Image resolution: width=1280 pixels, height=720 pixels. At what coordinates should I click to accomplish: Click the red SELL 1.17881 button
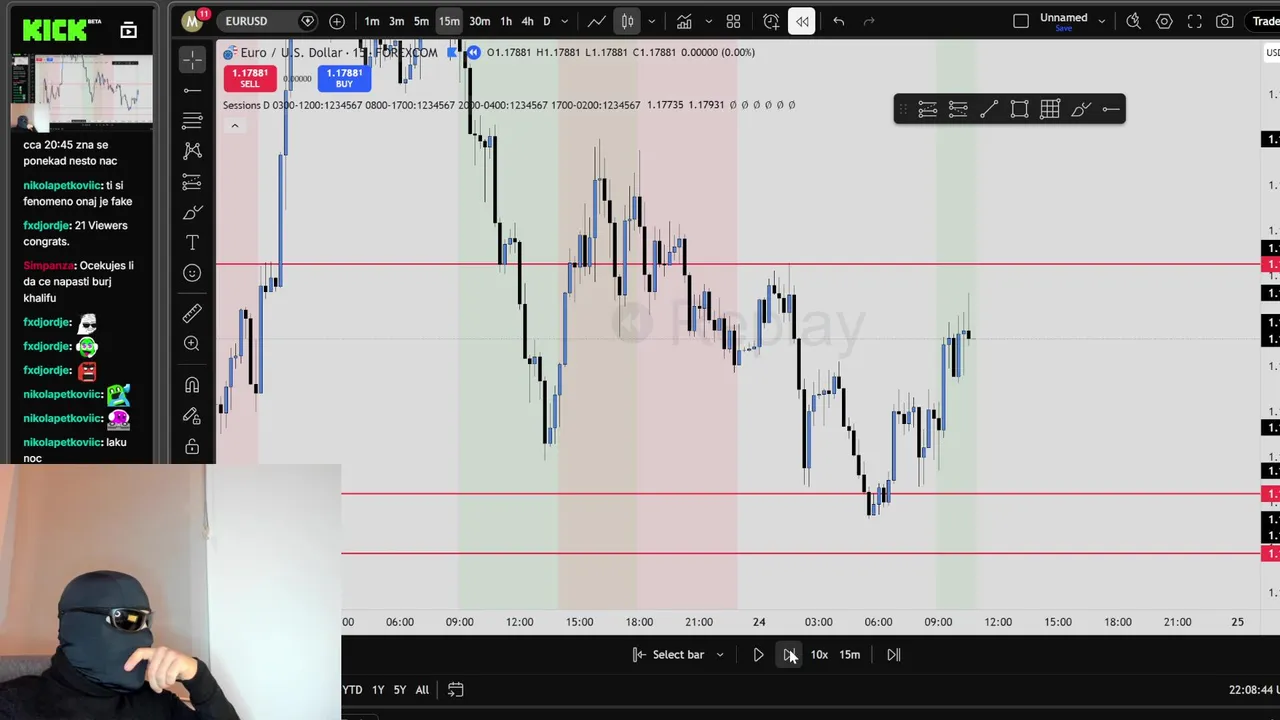250,78
